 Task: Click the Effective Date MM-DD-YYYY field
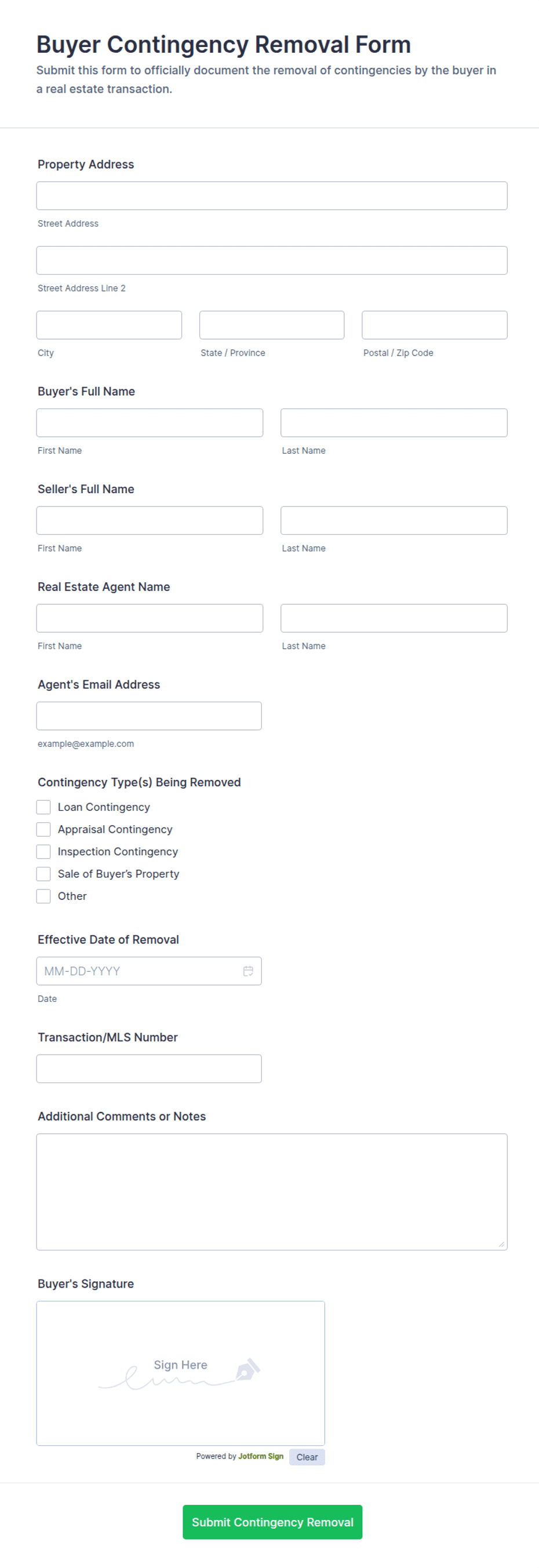pos(149,971)
